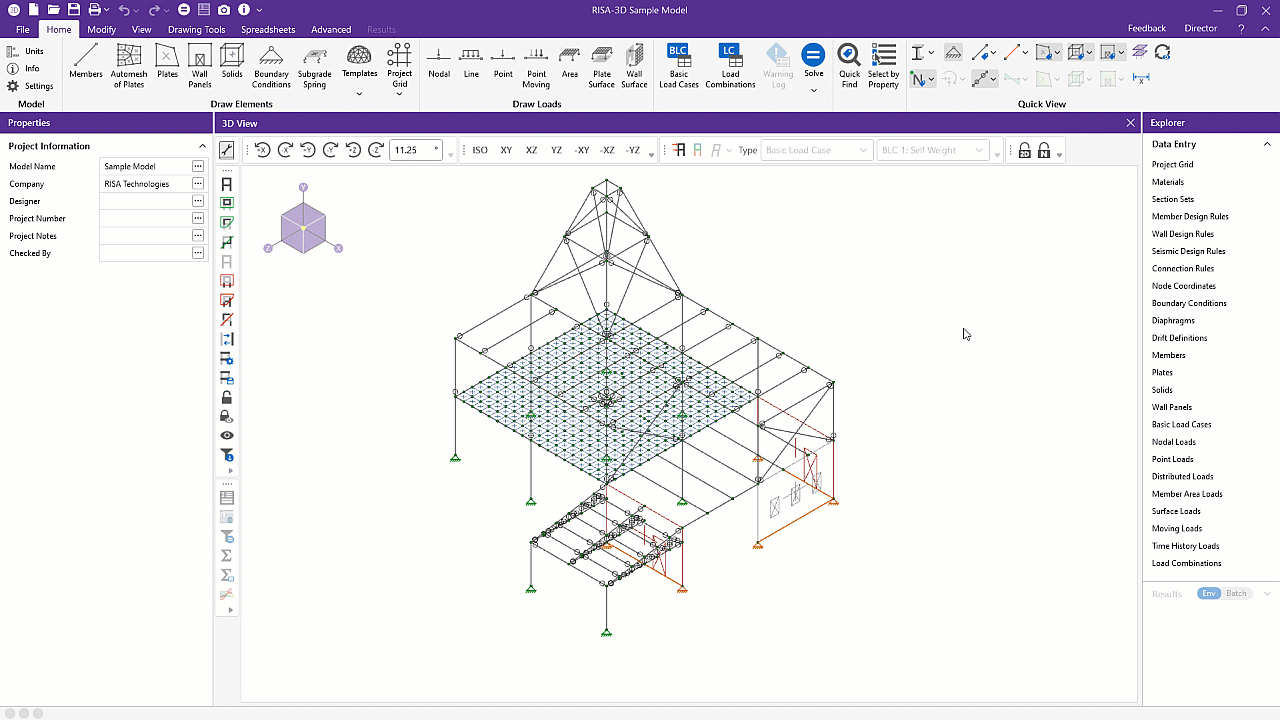Click the Feedback link

1146,28
